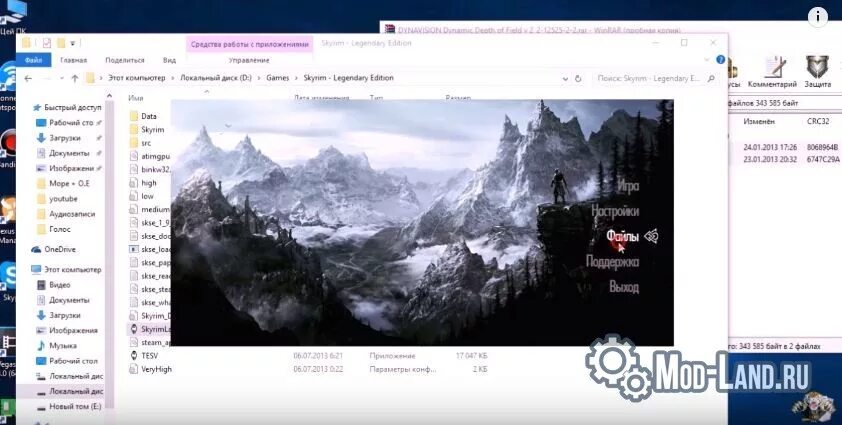Viewport: 842px width, 425px height.
Task: Select the WinRAR row dated 24.01.2013 17:26
Action: [x=785, y=147]
